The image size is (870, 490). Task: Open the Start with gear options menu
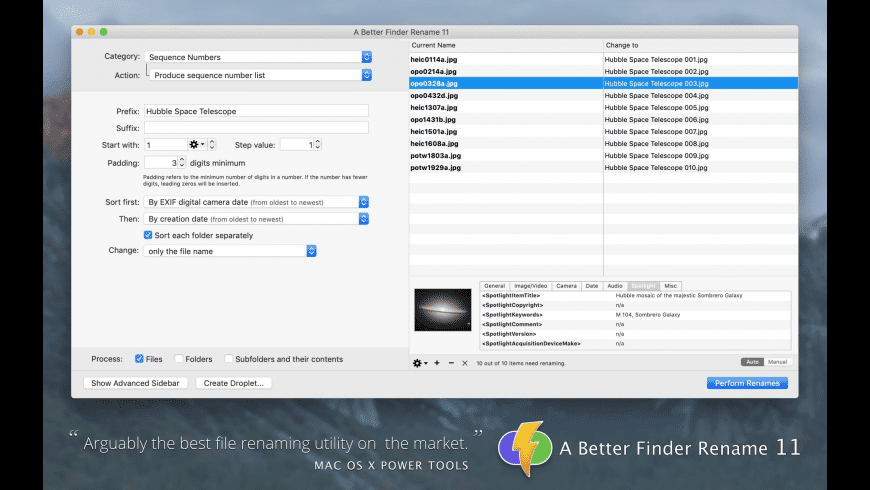click(196, 144)
